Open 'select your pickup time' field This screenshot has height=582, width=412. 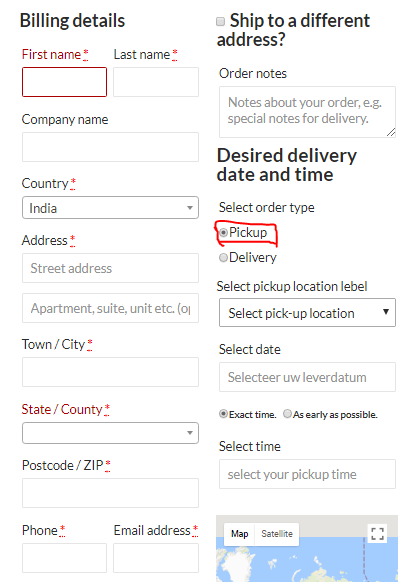pyautogui.click(x=307, y=474)
